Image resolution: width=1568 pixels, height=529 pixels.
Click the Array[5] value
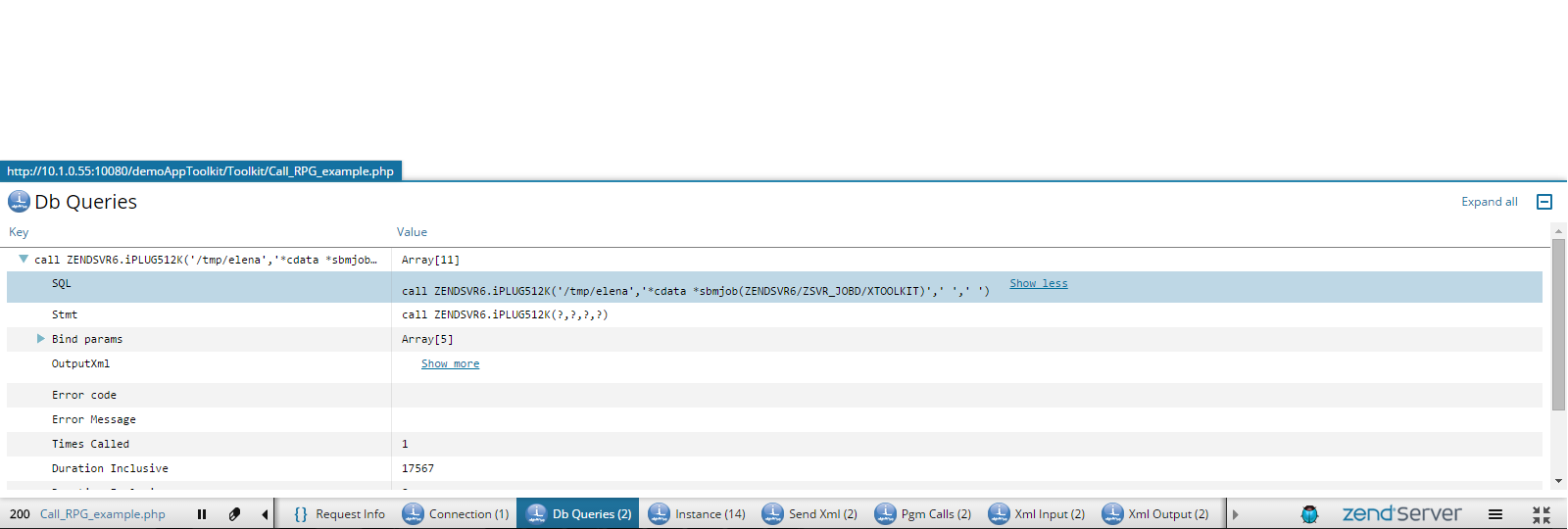(427, 340)
